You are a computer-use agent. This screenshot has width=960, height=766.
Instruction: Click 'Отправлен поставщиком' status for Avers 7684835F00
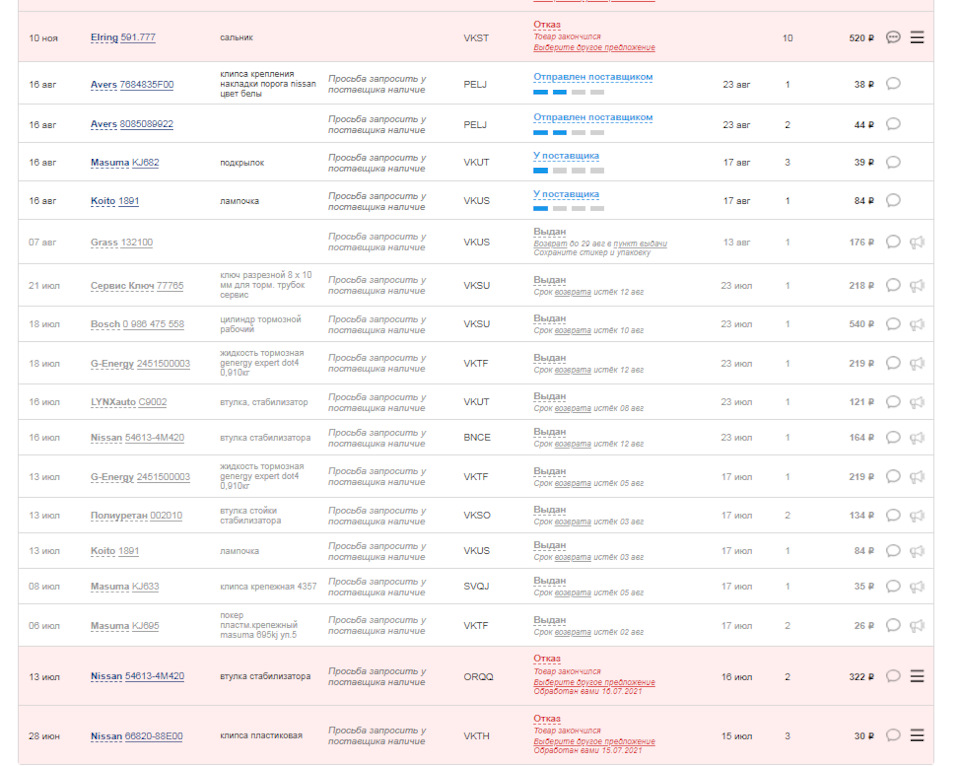[593, 77]
